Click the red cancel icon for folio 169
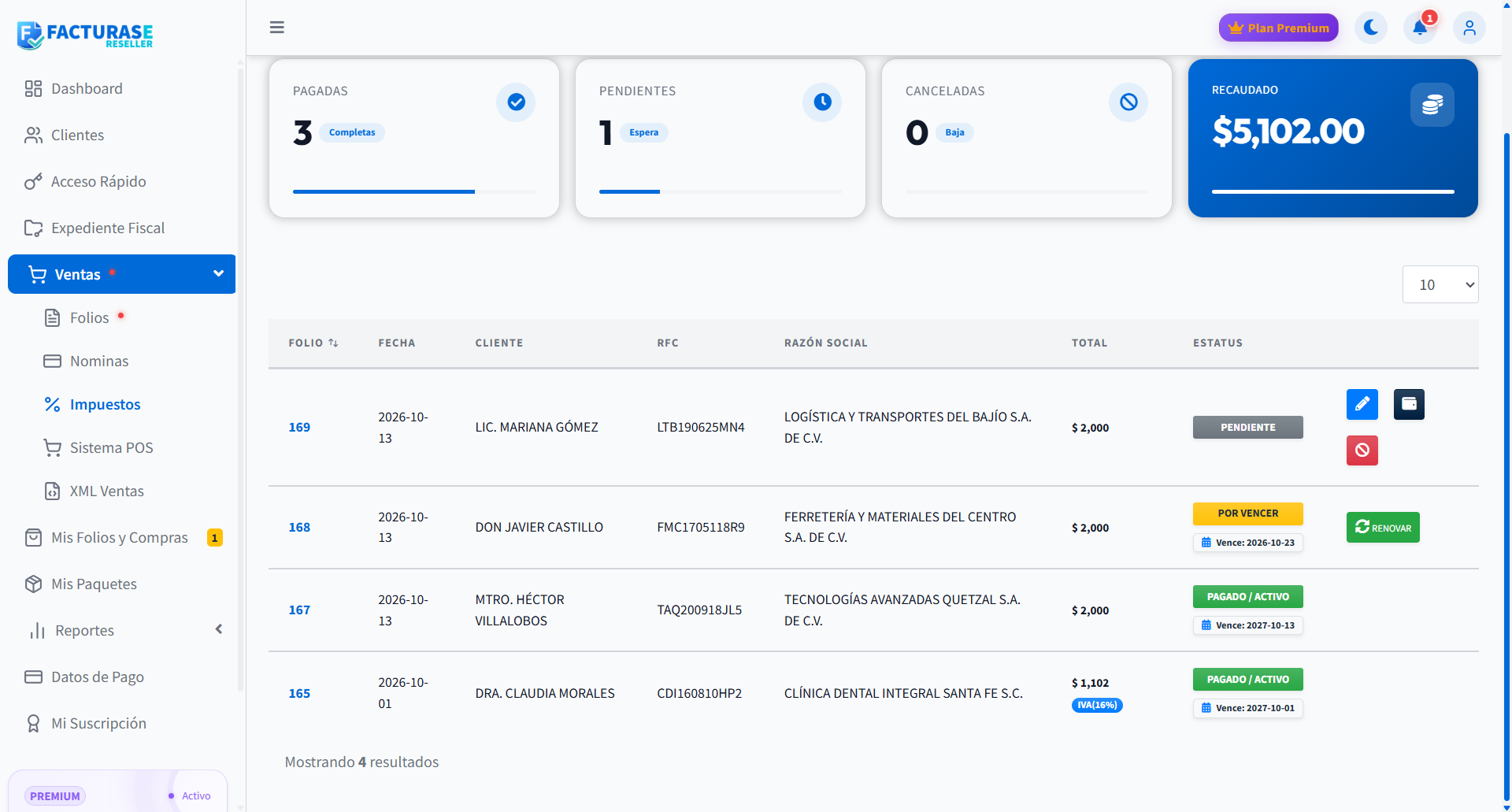This screenshot has width=1512, height=812. pos(1362,450)
